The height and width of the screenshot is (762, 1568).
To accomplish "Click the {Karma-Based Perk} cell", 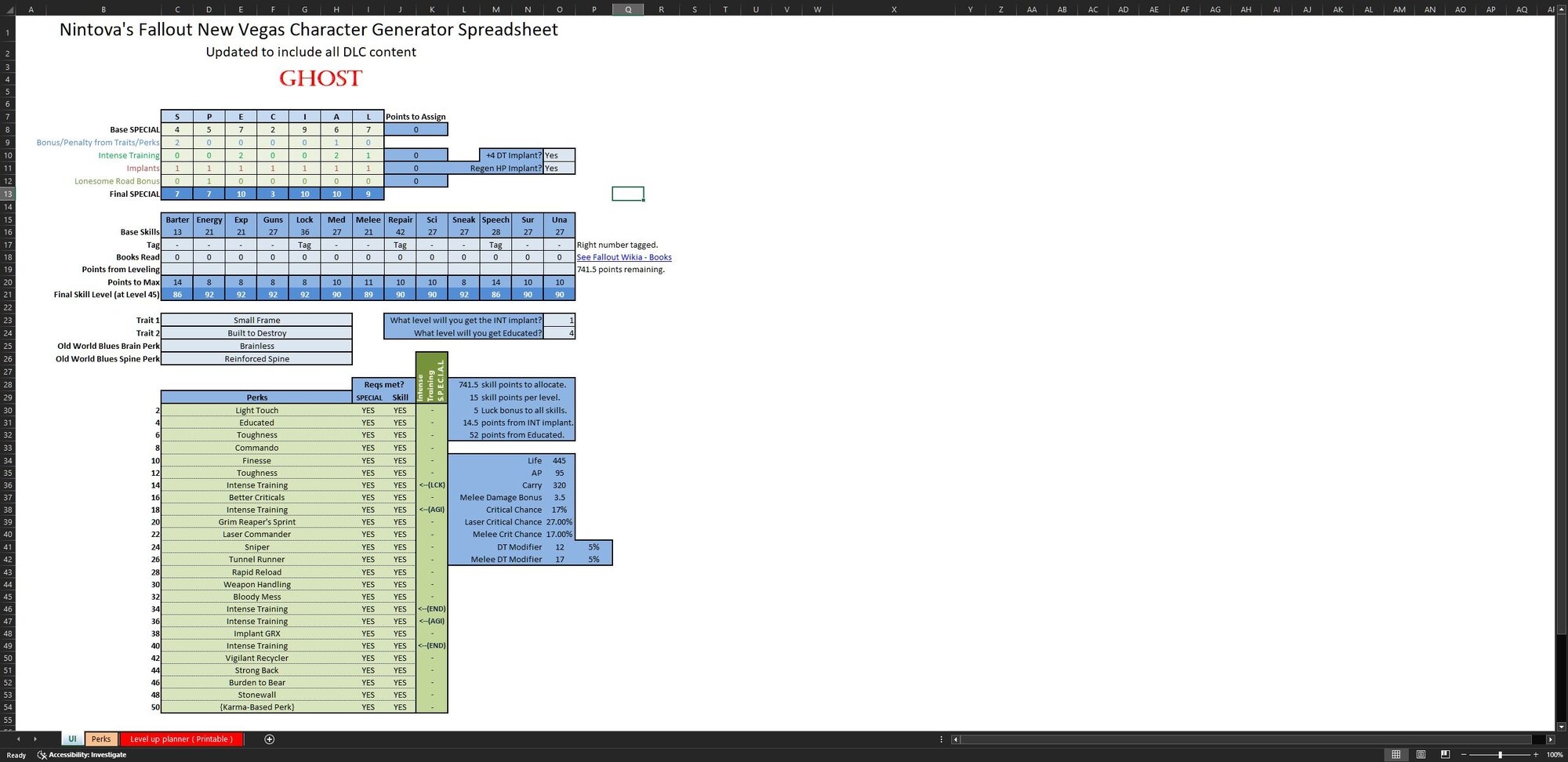I will 256,707.
